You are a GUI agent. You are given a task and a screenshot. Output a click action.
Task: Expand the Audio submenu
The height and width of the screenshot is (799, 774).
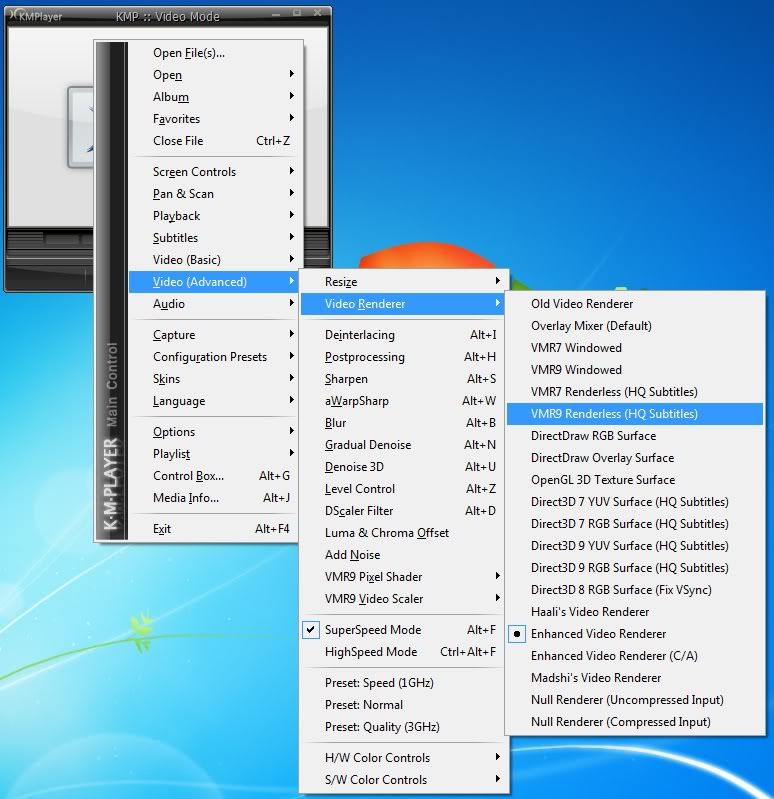(213, 304)
